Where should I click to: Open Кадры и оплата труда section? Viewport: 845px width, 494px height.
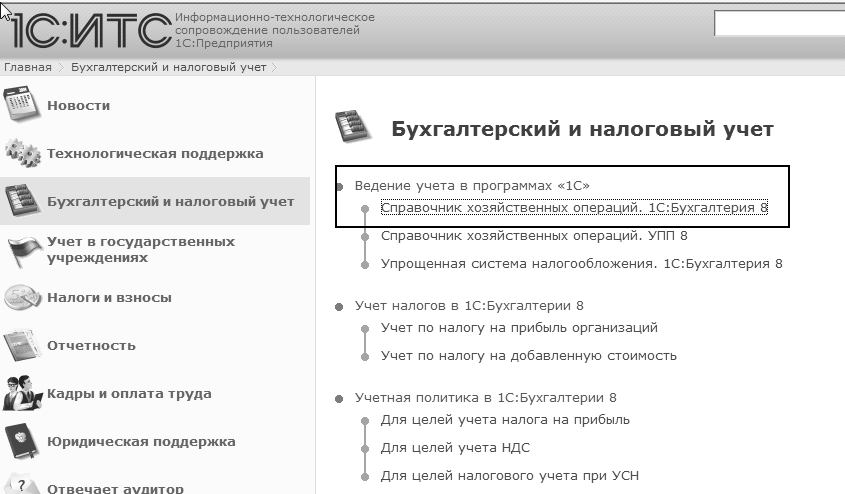click(x=129, y=394)
